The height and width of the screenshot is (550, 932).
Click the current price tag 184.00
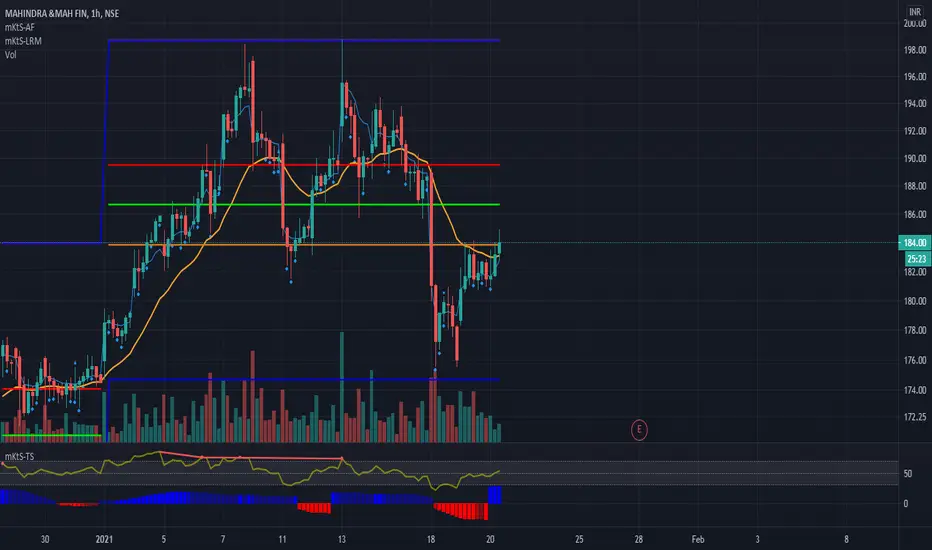(915, 243)
